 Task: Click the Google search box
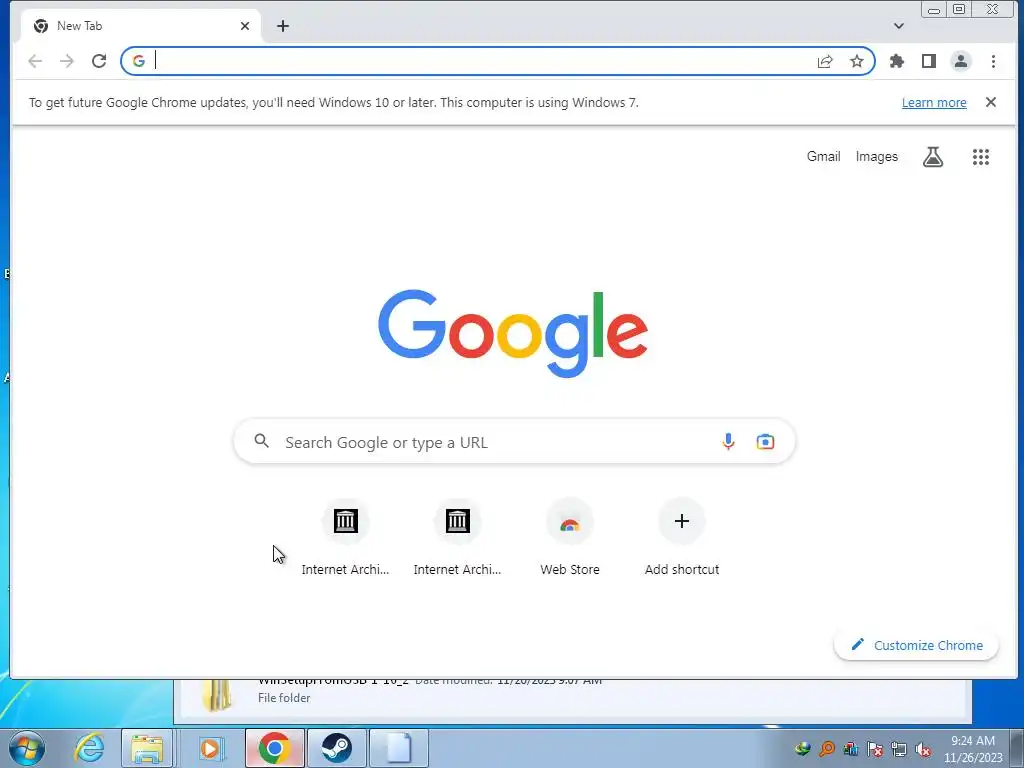click(514, 442)
